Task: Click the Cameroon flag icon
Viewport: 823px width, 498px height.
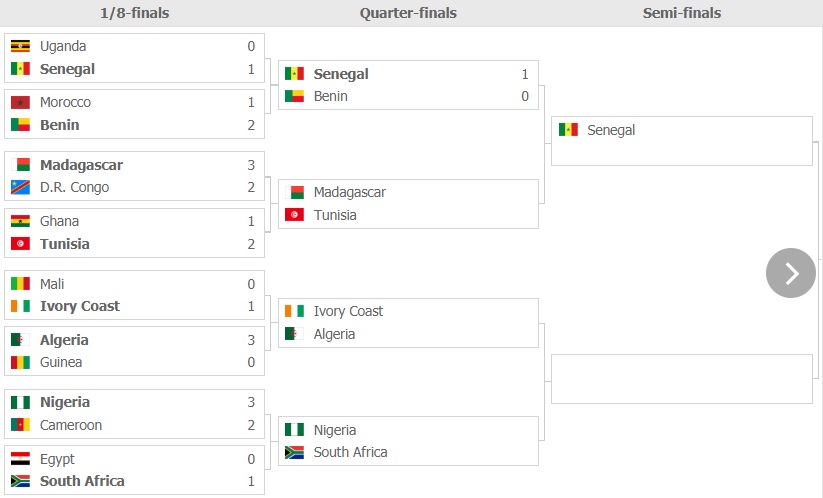Action: (20, 425)
